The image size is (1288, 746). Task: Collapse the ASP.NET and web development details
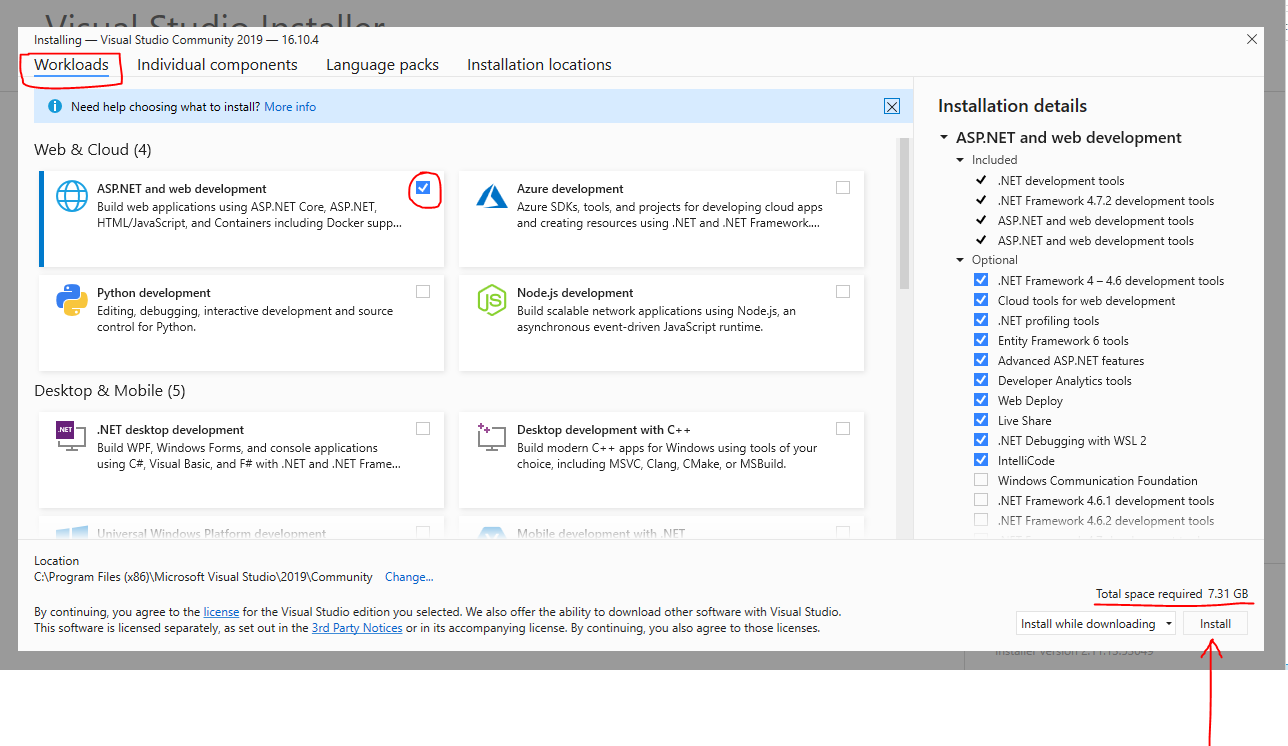click(x=944, y=138)
